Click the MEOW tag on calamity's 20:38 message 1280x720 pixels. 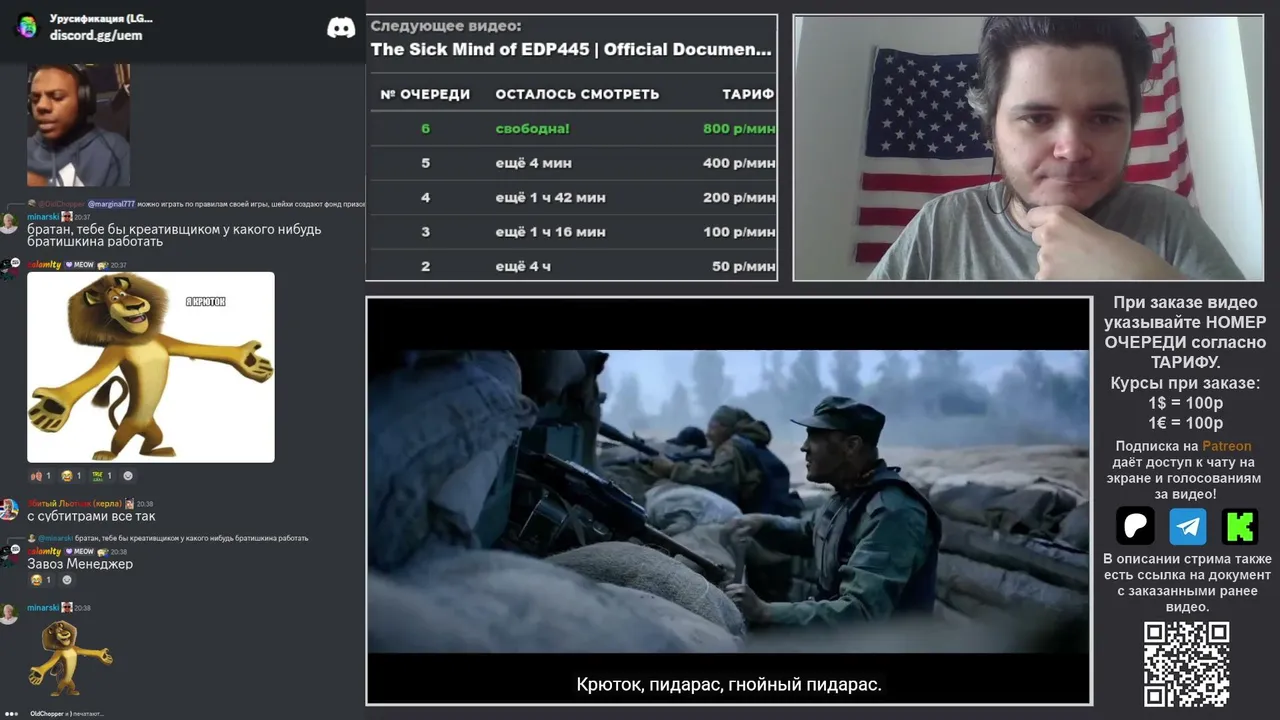82,552
